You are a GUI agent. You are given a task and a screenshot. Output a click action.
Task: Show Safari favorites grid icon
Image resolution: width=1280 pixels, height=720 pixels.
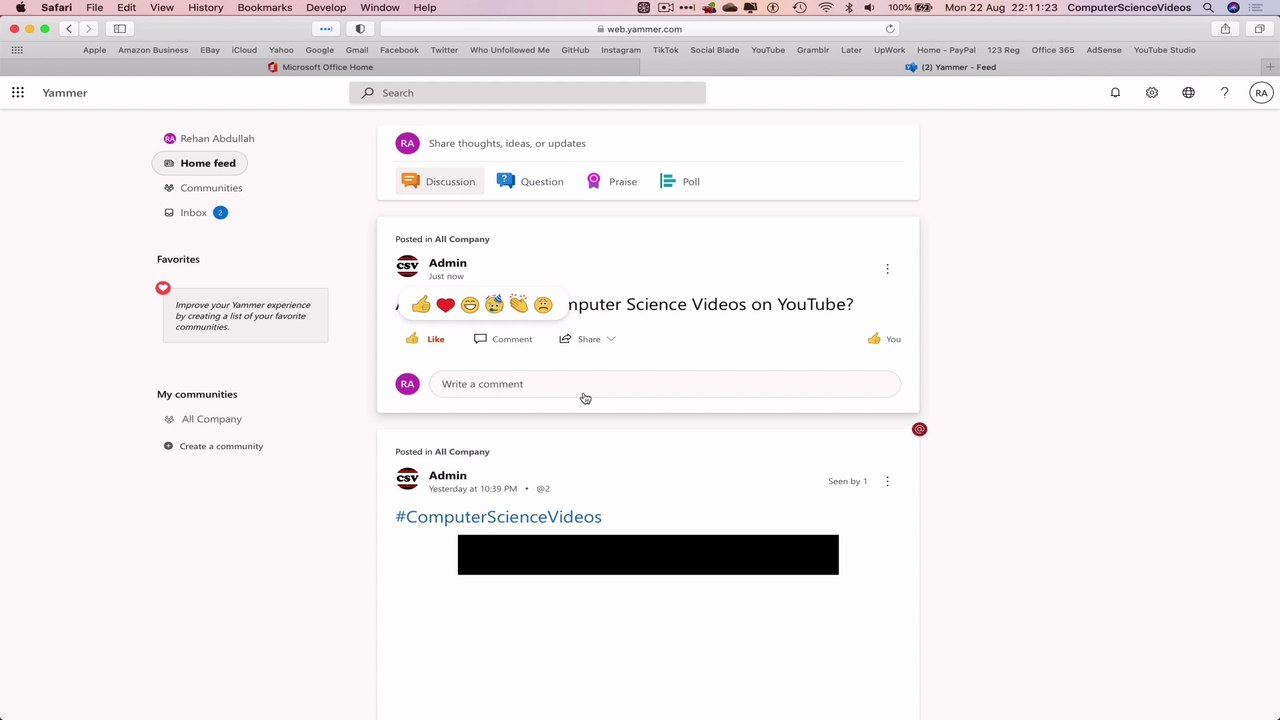[x=17, y=50]
